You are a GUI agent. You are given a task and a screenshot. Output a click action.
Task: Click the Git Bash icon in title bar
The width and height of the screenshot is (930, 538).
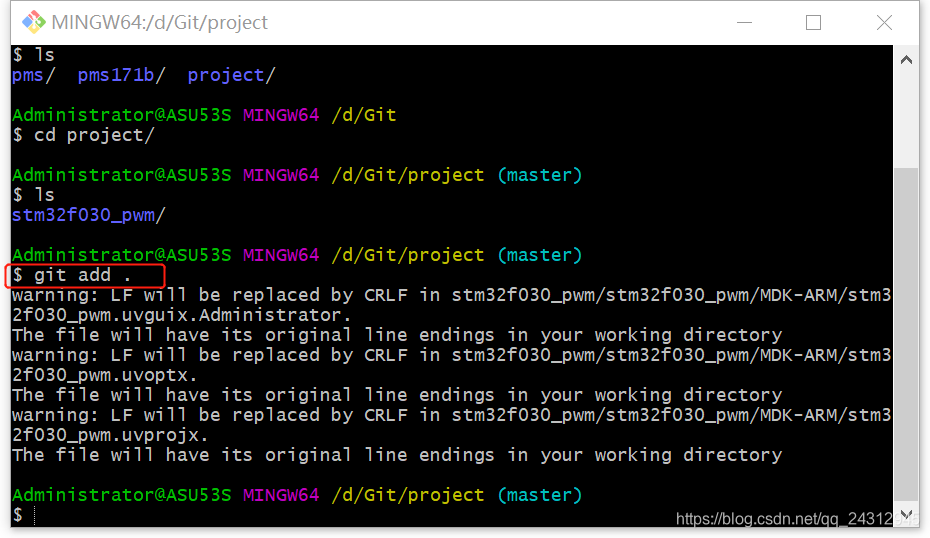(34, 22)
